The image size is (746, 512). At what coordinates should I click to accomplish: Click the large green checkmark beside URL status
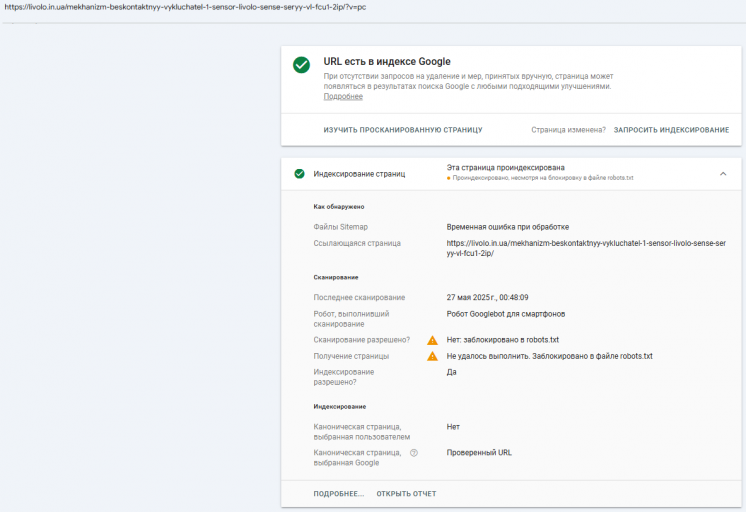(301, 65)
